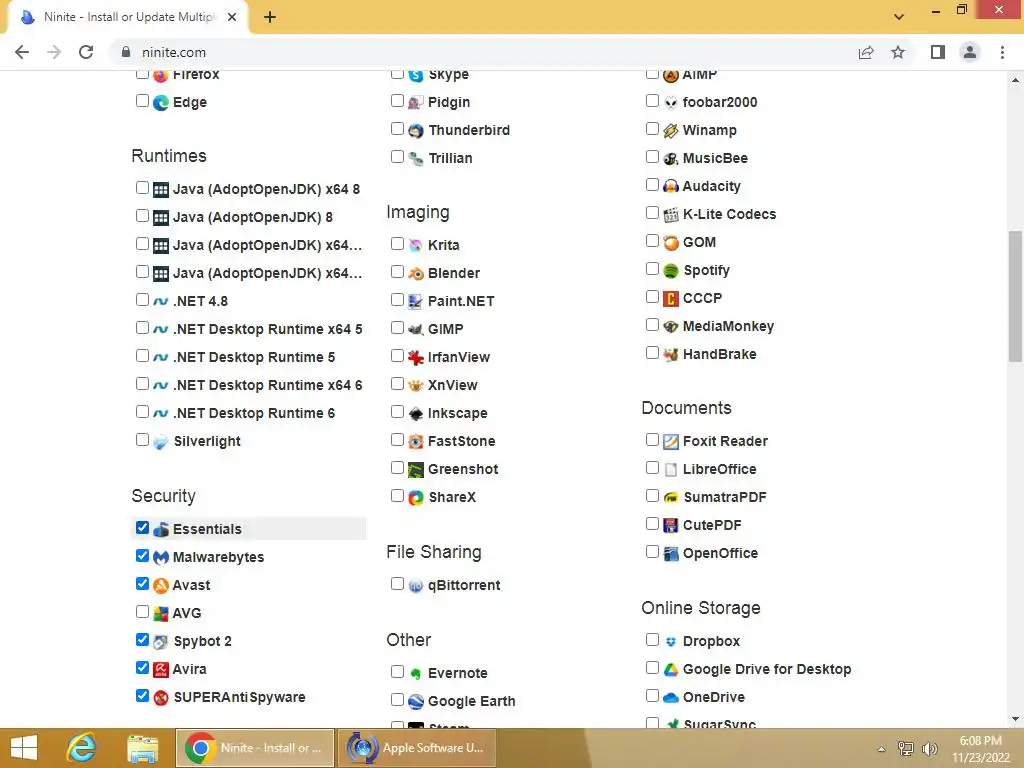
Task: Uncheck the Spybot 2 checkbox
Action: coord(142,639)
